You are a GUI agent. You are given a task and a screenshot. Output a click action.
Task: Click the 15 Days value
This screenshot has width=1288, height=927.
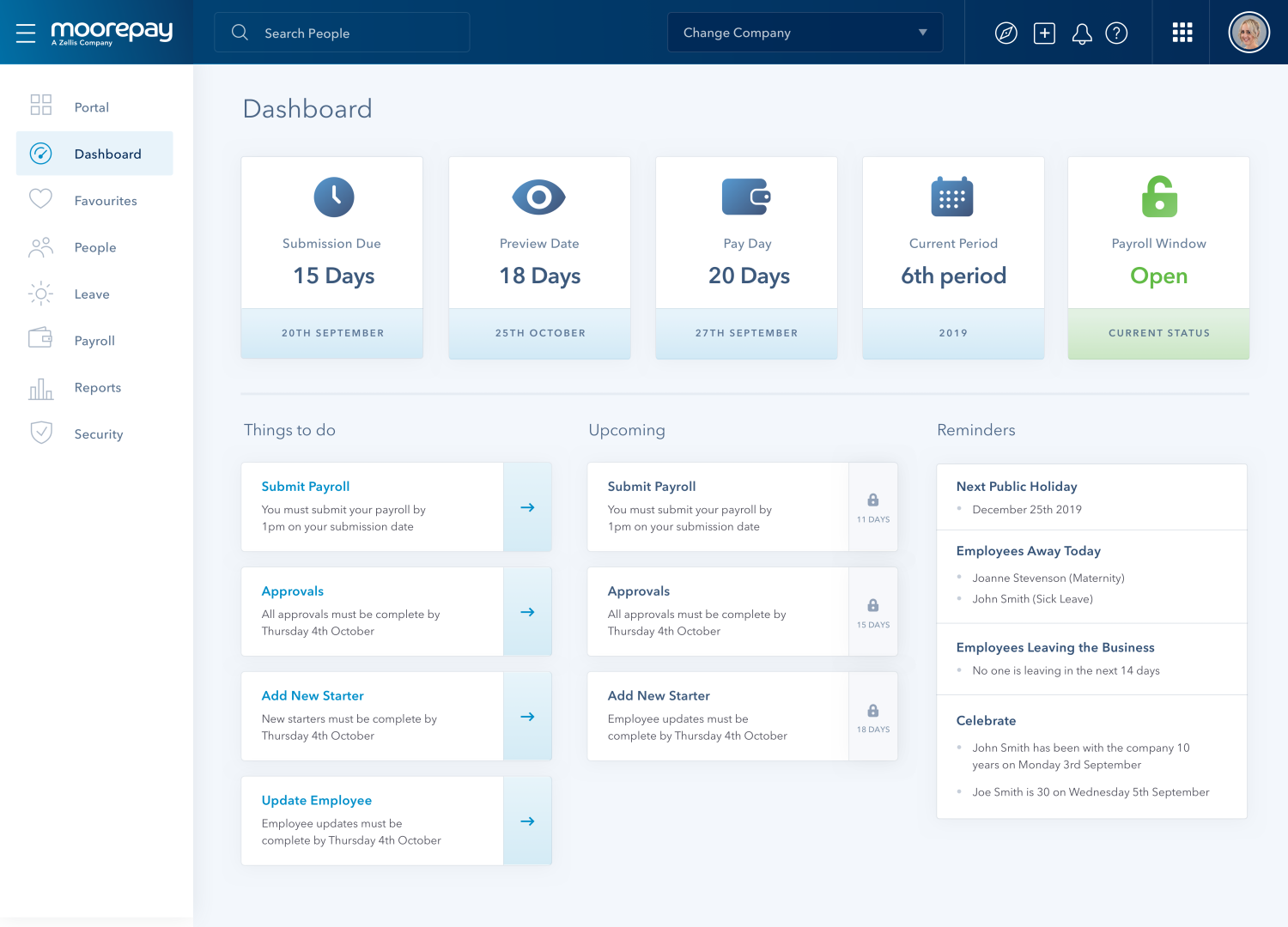click(x=334, y=276)
